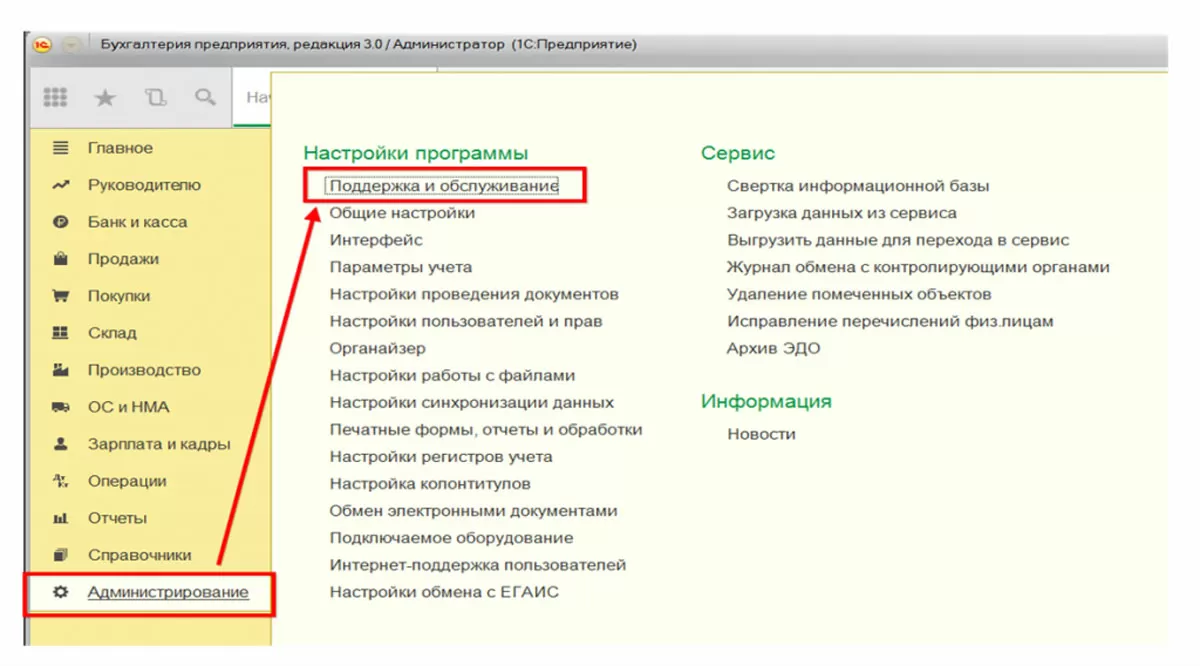Select the Продажи section
Screen dimensions: 1200x666
click(123, 259)
